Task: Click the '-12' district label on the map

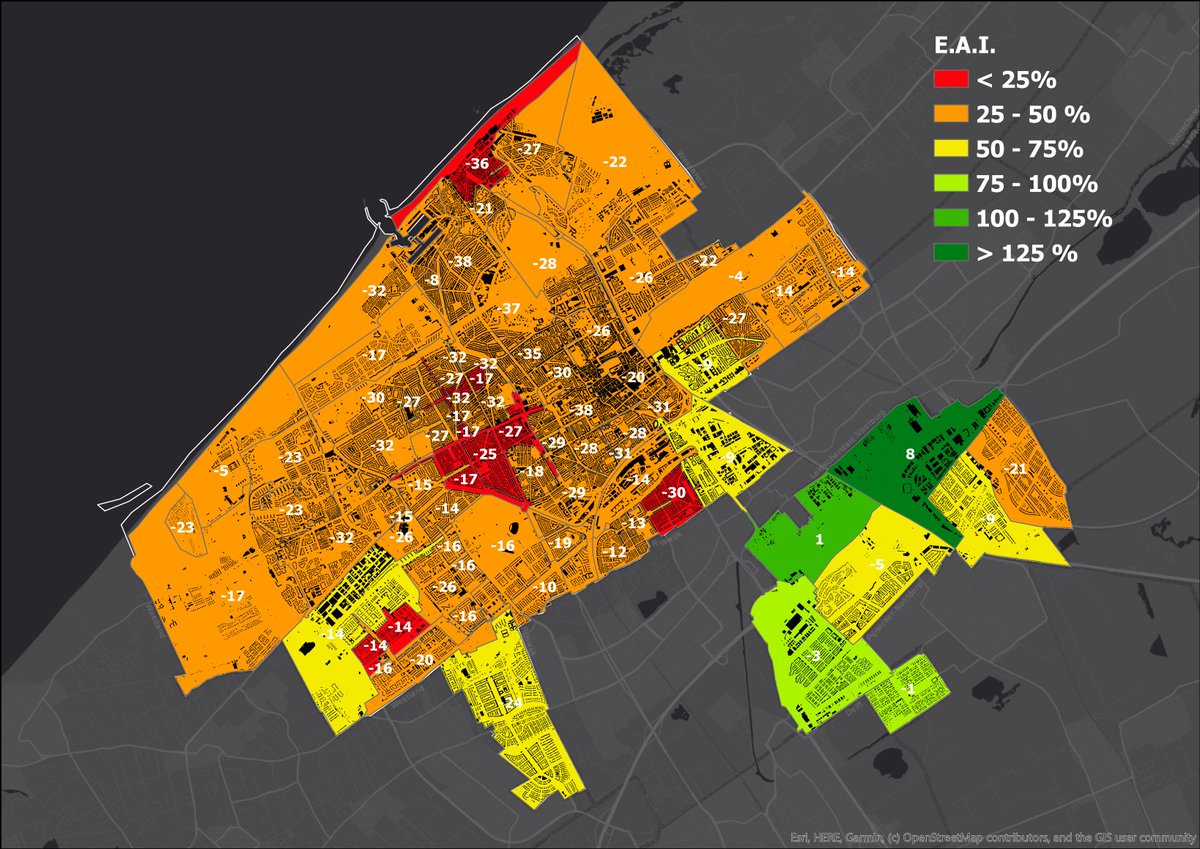Action: click(615, 552)
